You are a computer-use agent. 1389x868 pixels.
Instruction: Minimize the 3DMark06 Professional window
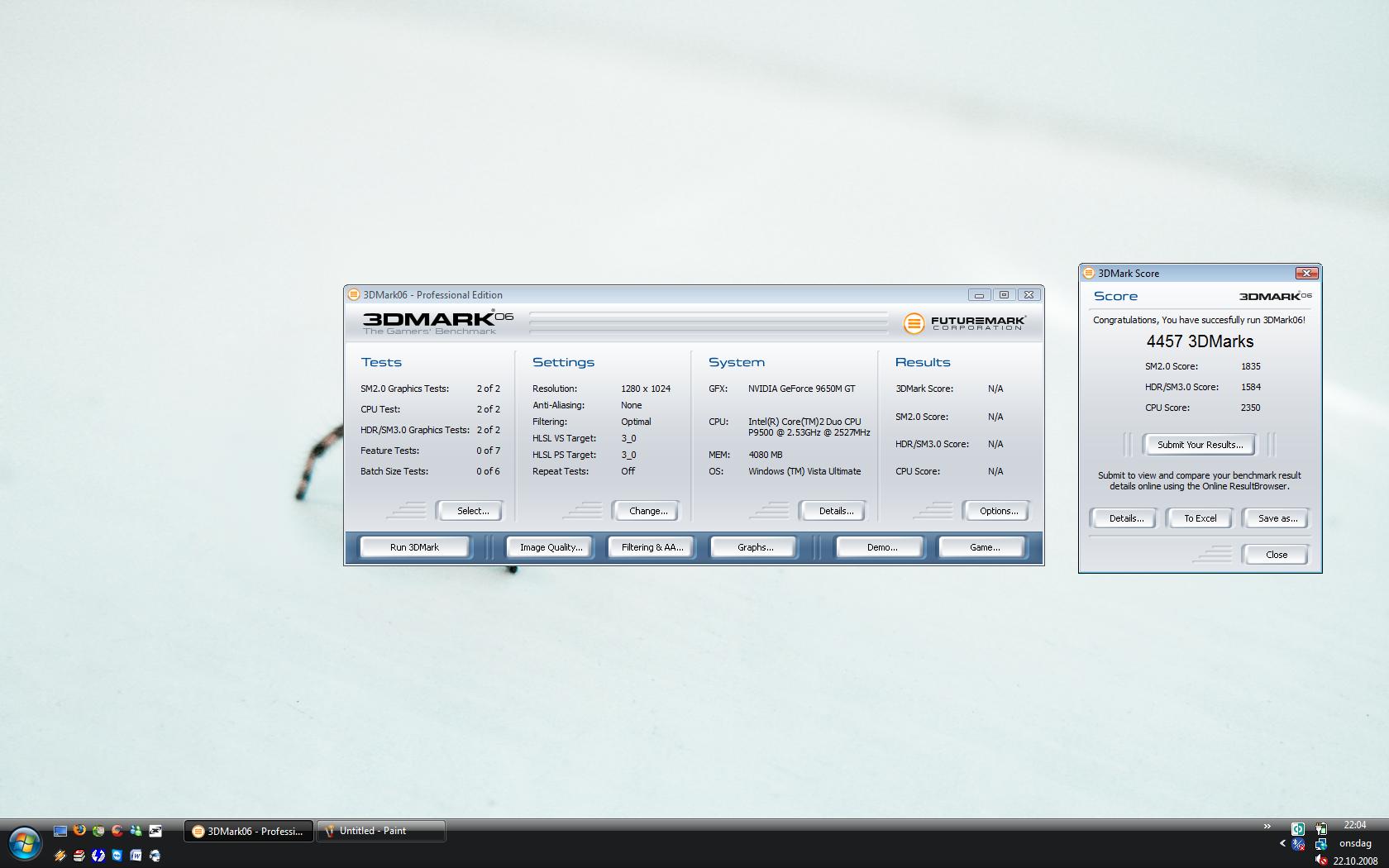tap(979, 294)
